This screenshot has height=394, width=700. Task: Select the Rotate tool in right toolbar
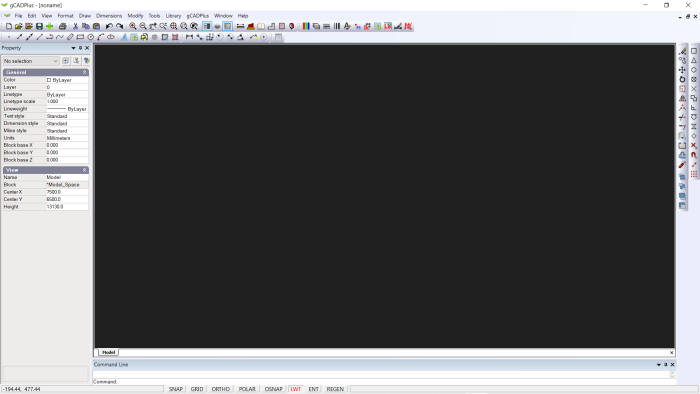coord(682,79)
